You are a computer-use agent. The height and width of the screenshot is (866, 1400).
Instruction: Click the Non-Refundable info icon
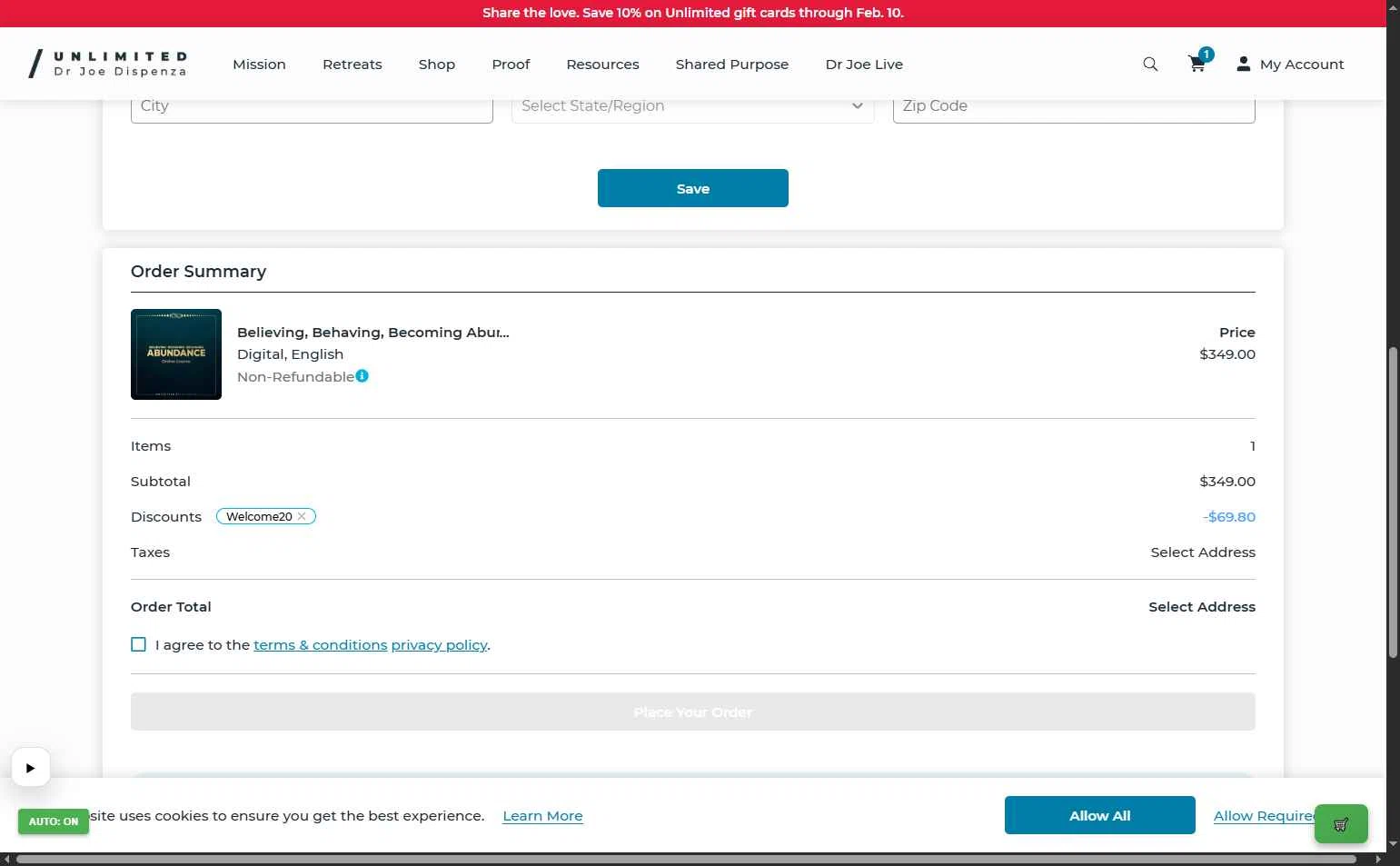(x=362, y=376)
